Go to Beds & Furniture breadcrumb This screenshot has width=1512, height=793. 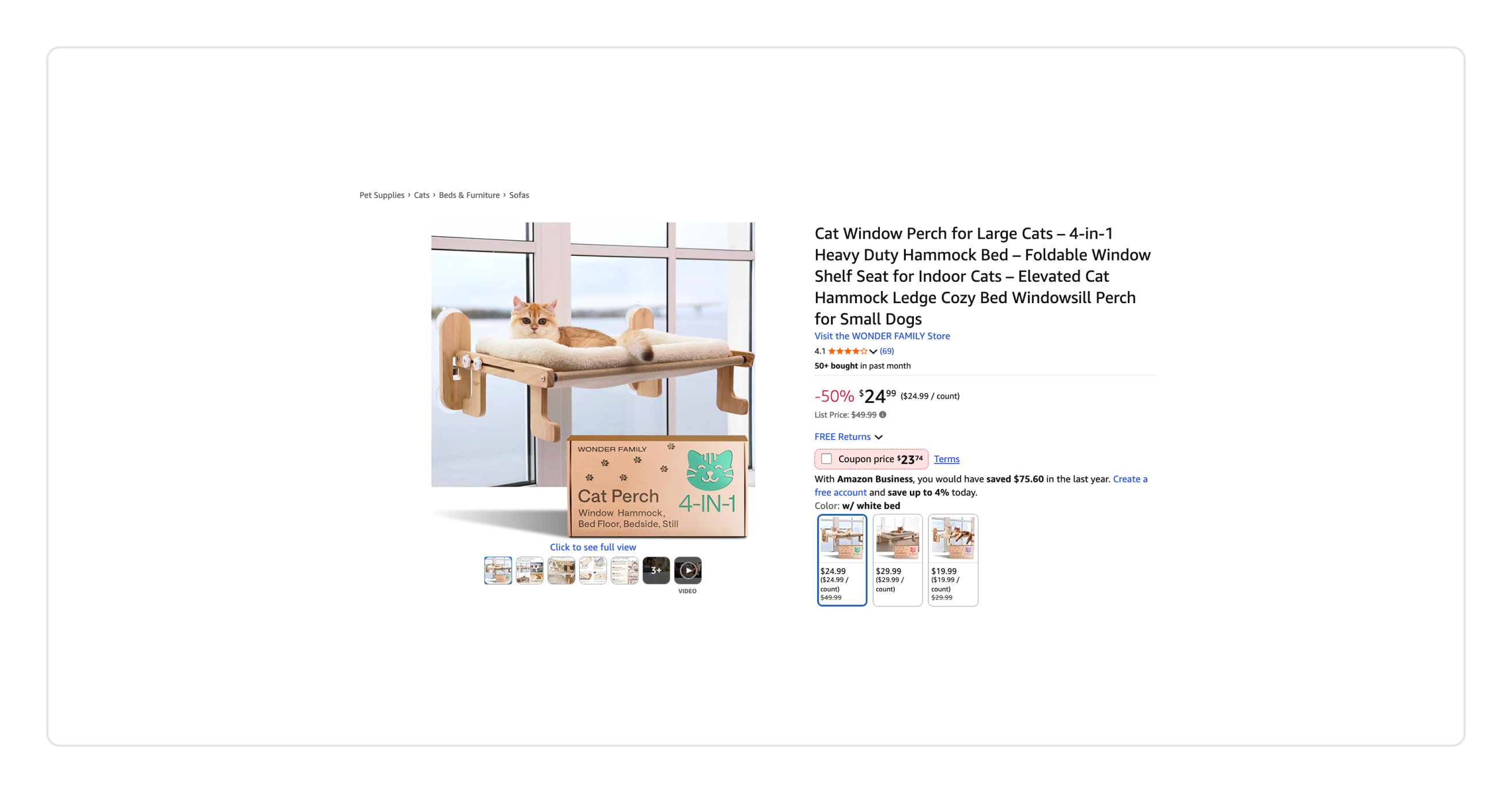coord(469,195)
